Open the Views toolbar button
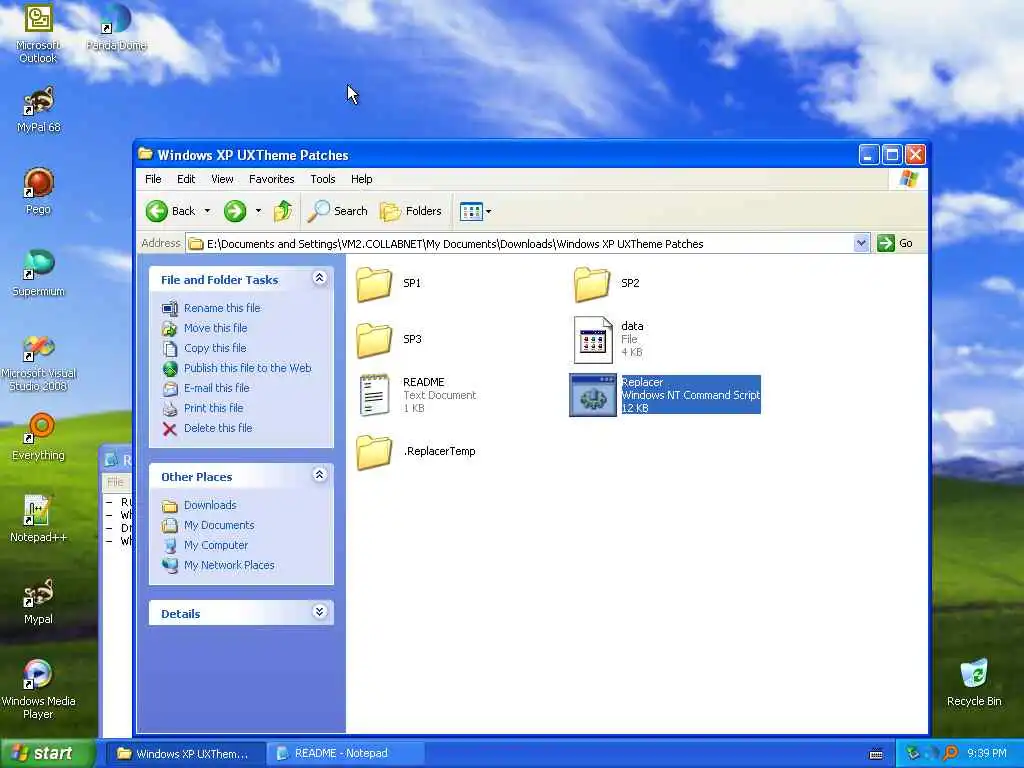The image size is (1024, 768). (x=471, y=211)
